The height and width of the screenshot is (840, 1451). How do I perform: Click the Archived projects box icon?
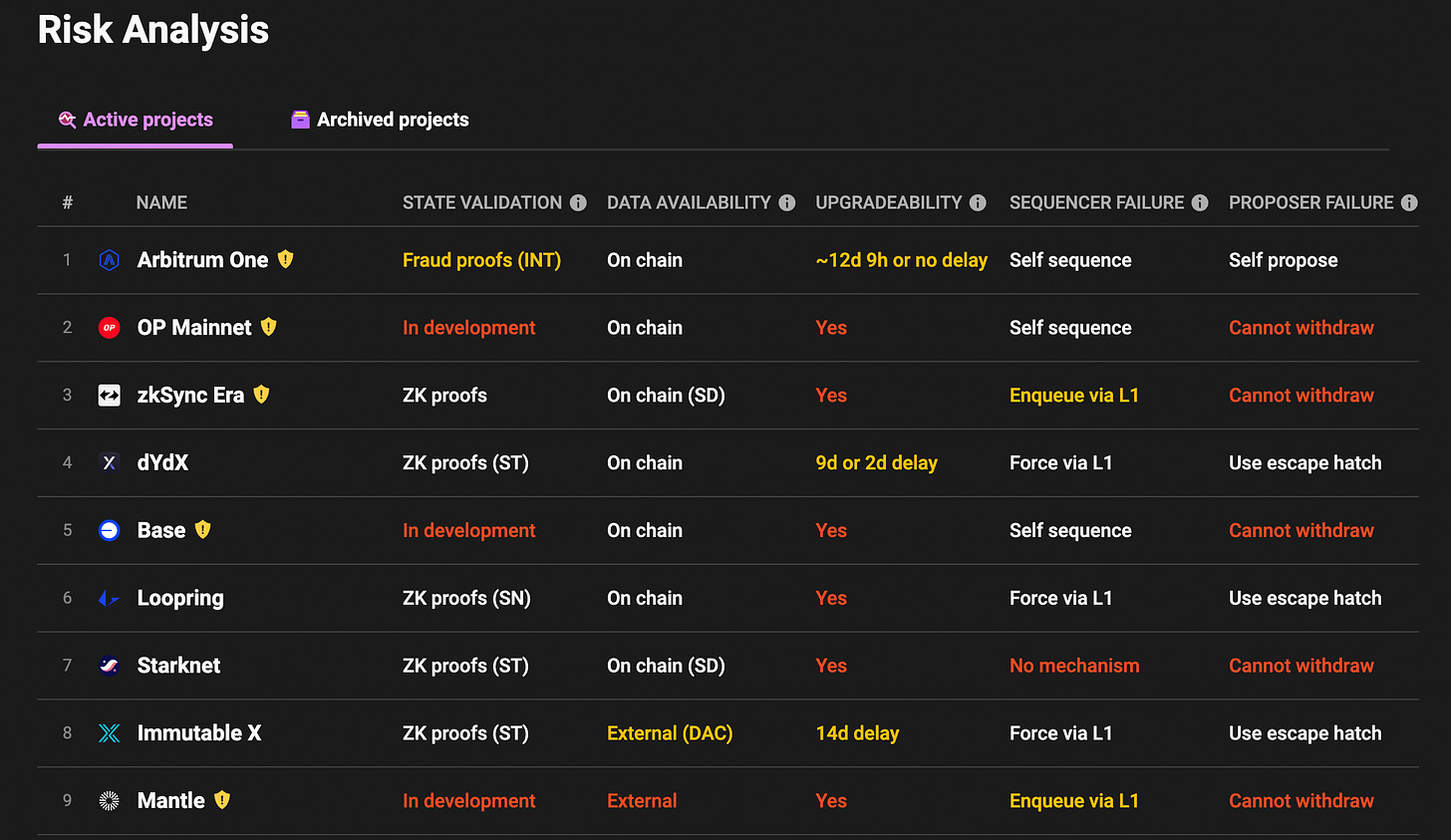pos(300,120)
